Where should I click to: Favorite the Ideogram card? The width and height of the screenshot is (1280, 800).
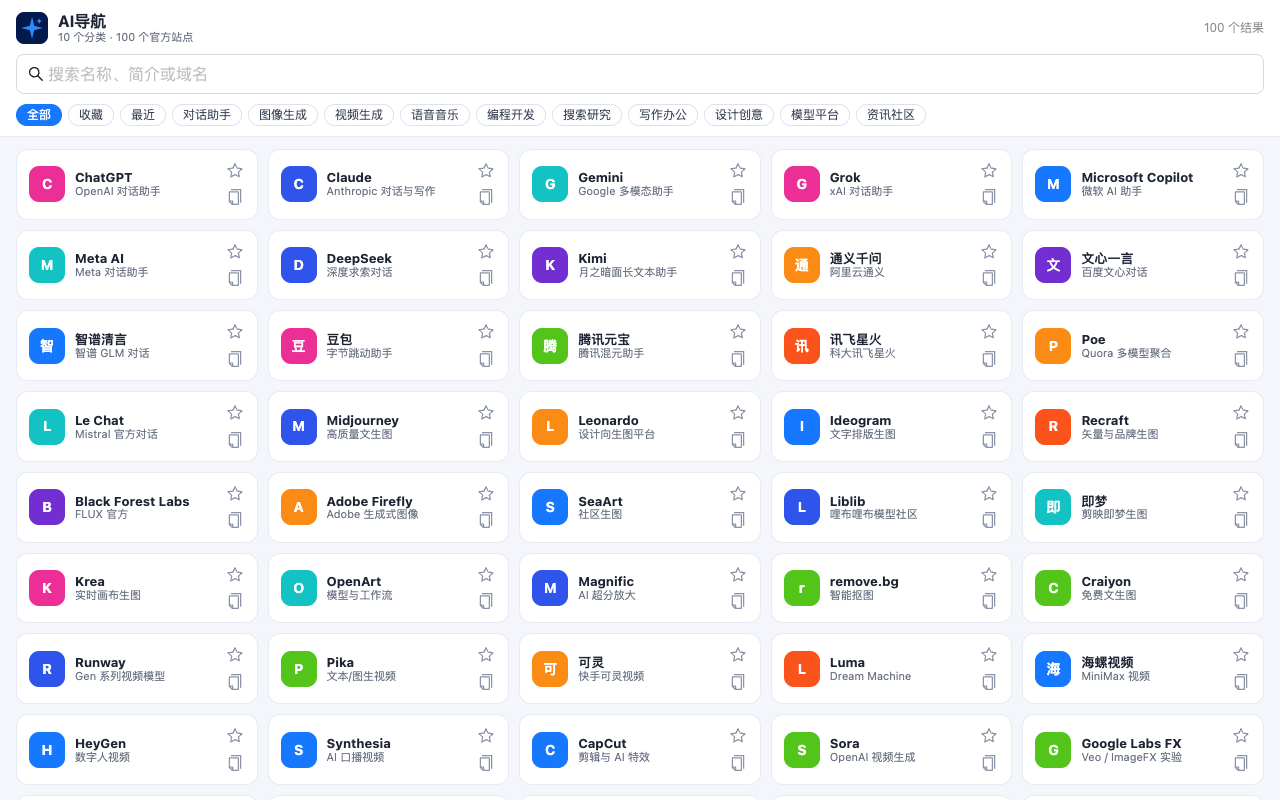989,413
